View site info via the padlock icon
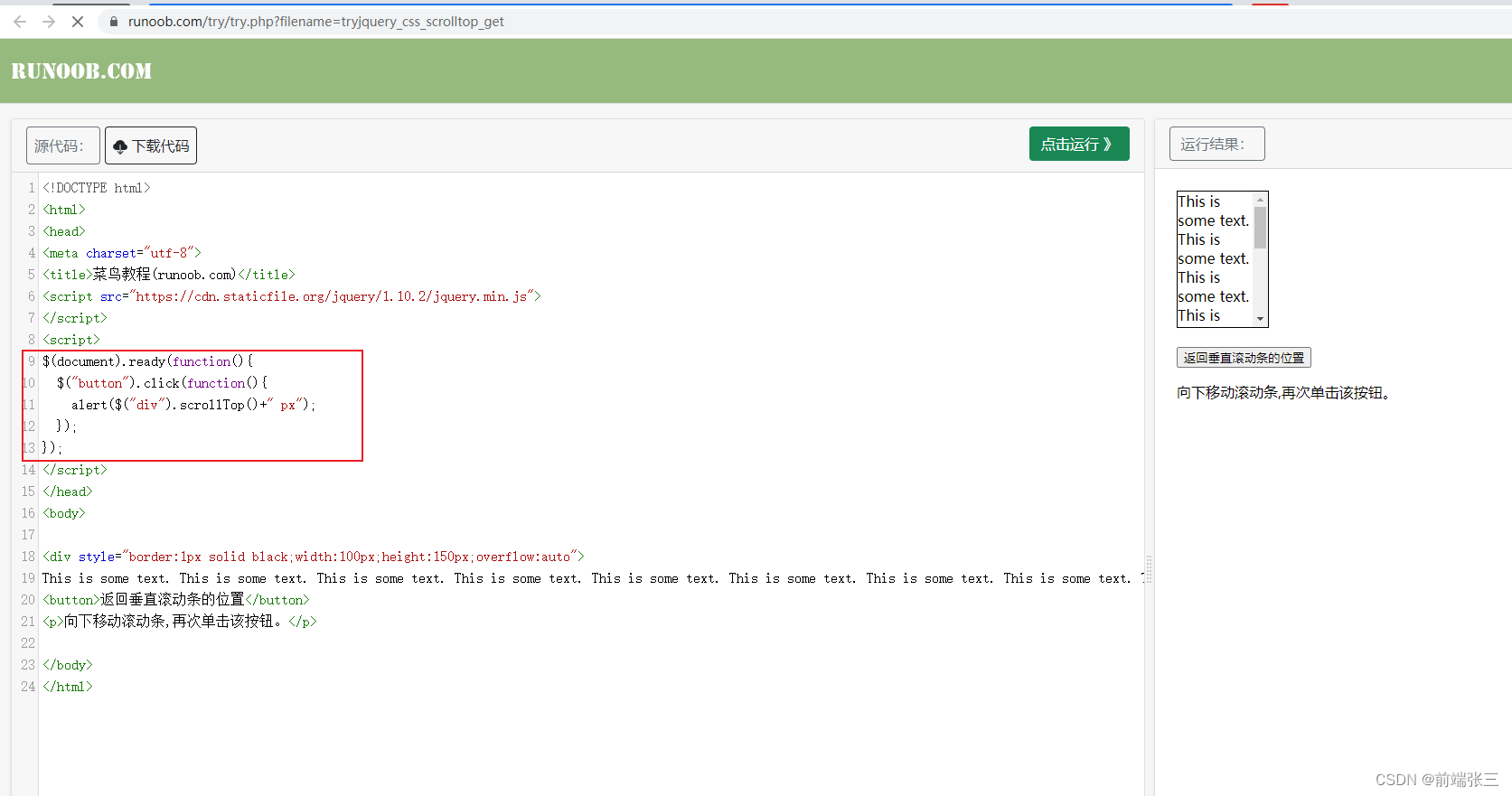This screenshot has height=796, width=1512. click(x=114, y=22)
